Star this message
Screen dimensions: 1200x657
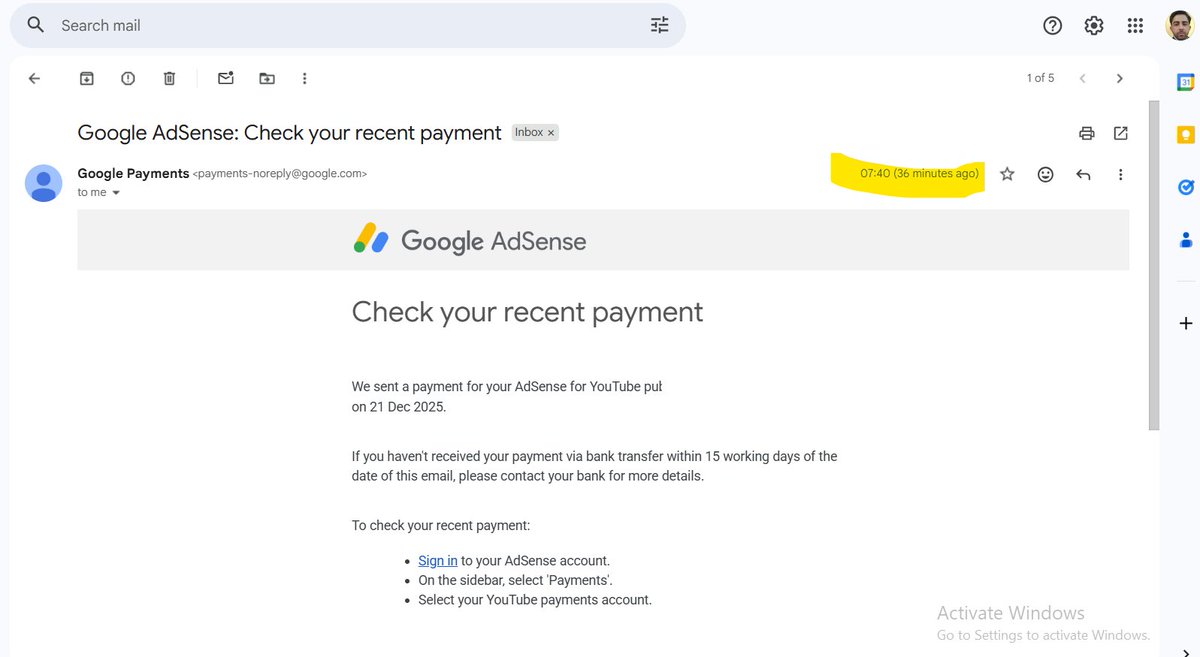click(x=1007, y=174)
